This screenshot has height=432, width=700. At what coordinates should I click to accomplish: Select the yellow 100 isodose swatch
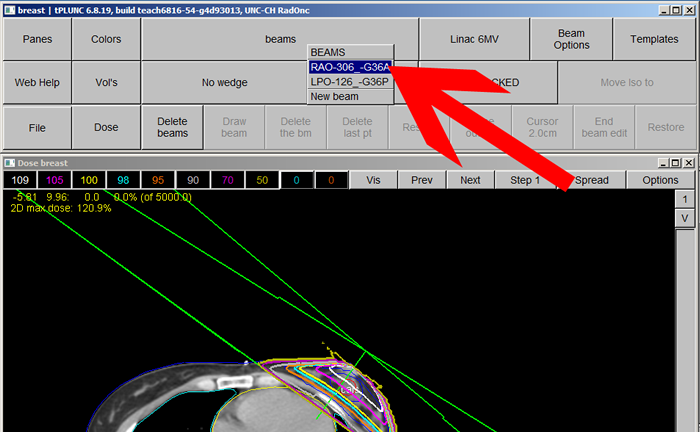tap(90, 180)
